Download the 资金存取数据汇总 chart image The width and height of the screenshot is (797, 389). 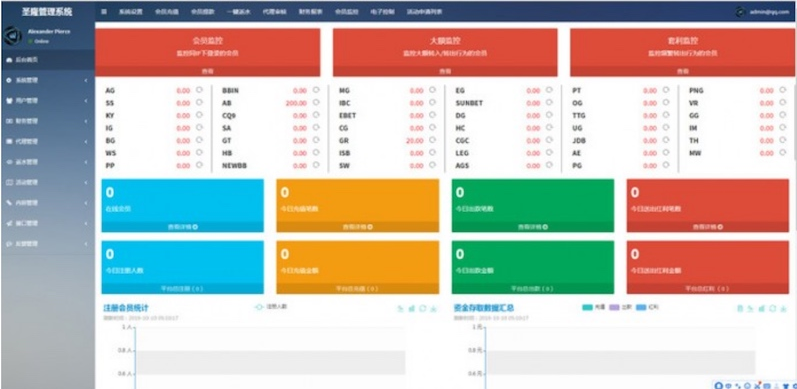tap(784, 308)
